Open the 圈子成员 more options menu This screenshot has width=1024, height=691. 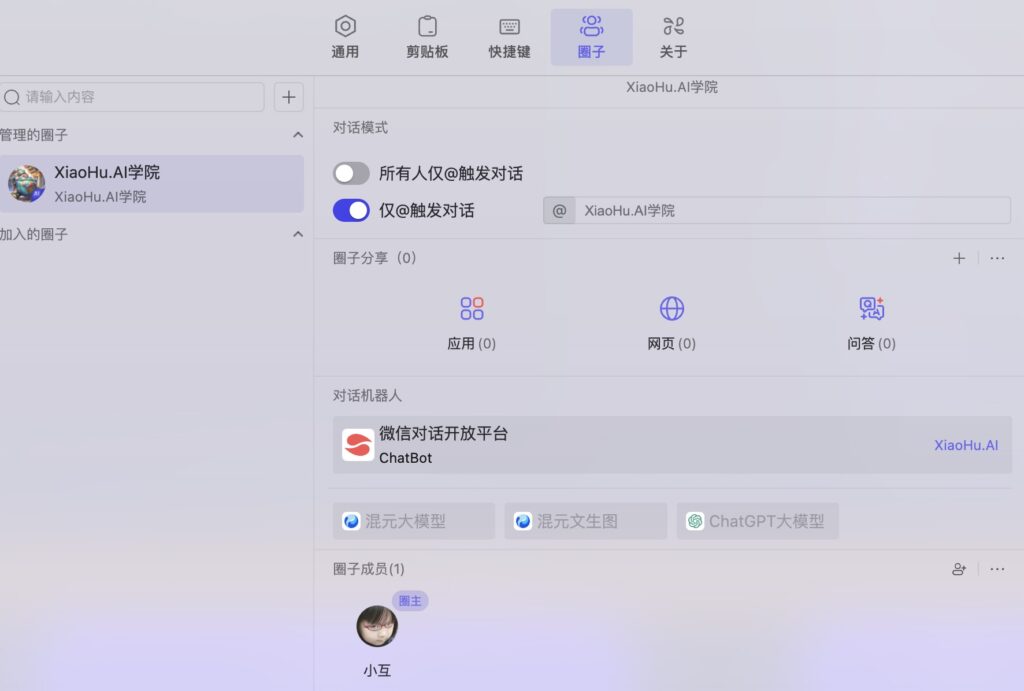pyautogui.click(x=997, y=569)
